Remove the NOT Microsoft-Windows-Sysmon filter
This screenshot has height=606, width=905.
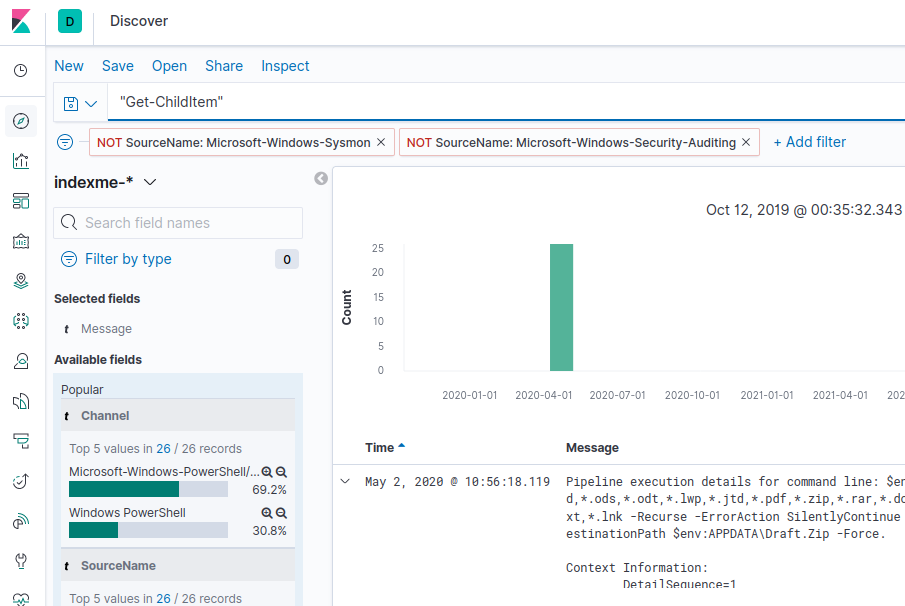[381, 142]
